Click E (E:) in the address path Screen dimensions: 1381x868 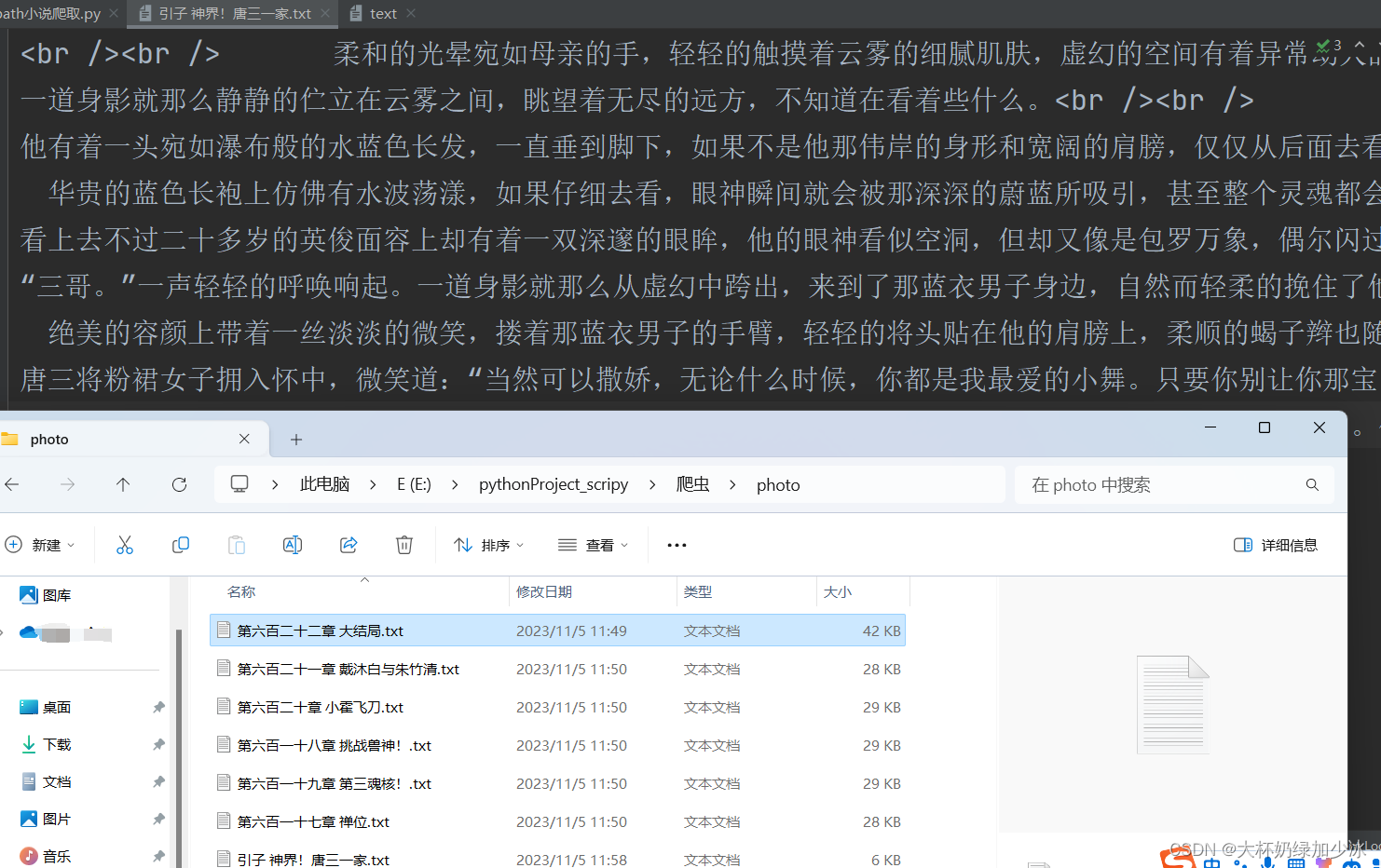pyautogui.click(x=414, y=484)
